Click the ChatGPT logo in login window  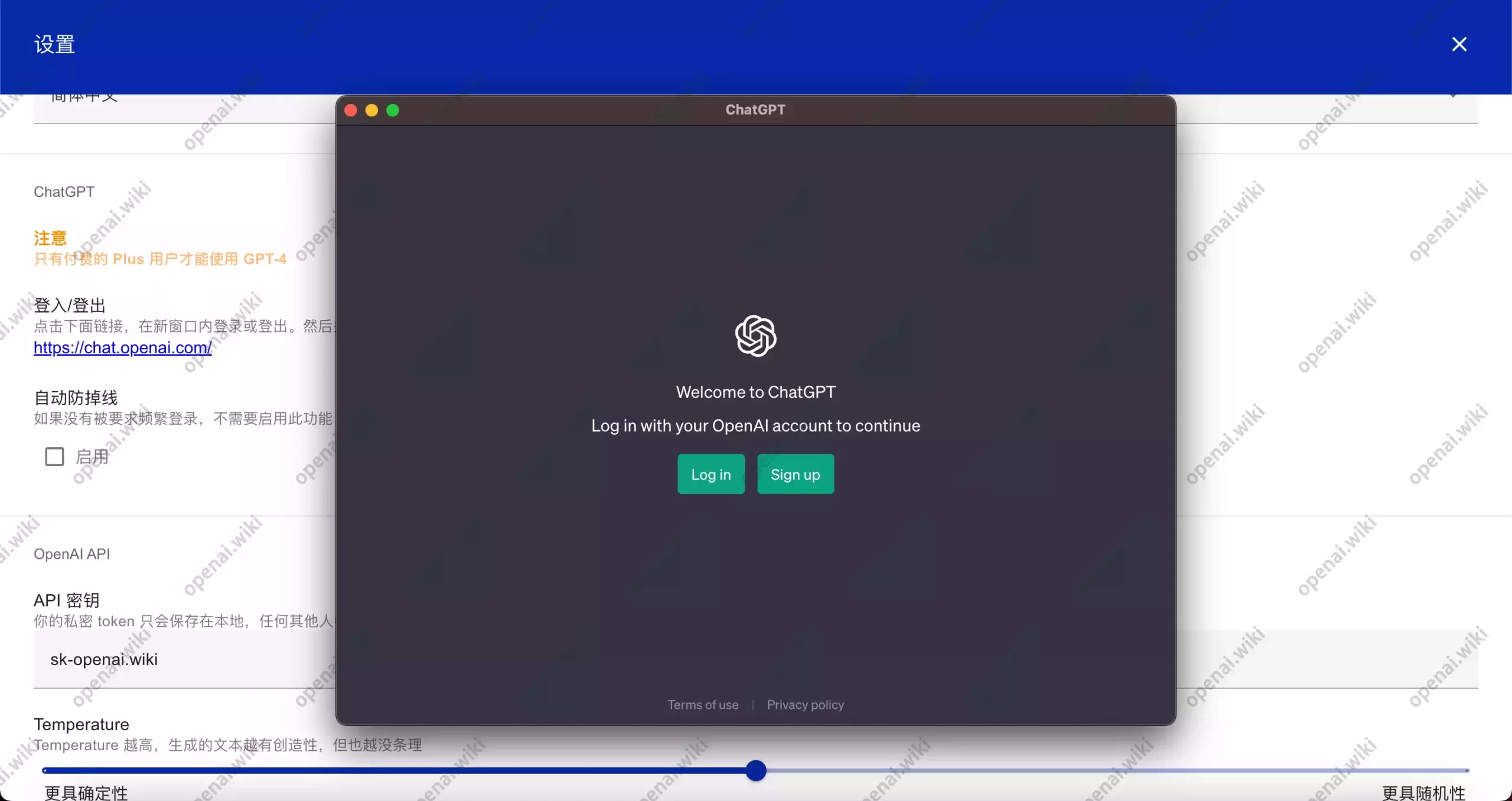coord(755,336)
